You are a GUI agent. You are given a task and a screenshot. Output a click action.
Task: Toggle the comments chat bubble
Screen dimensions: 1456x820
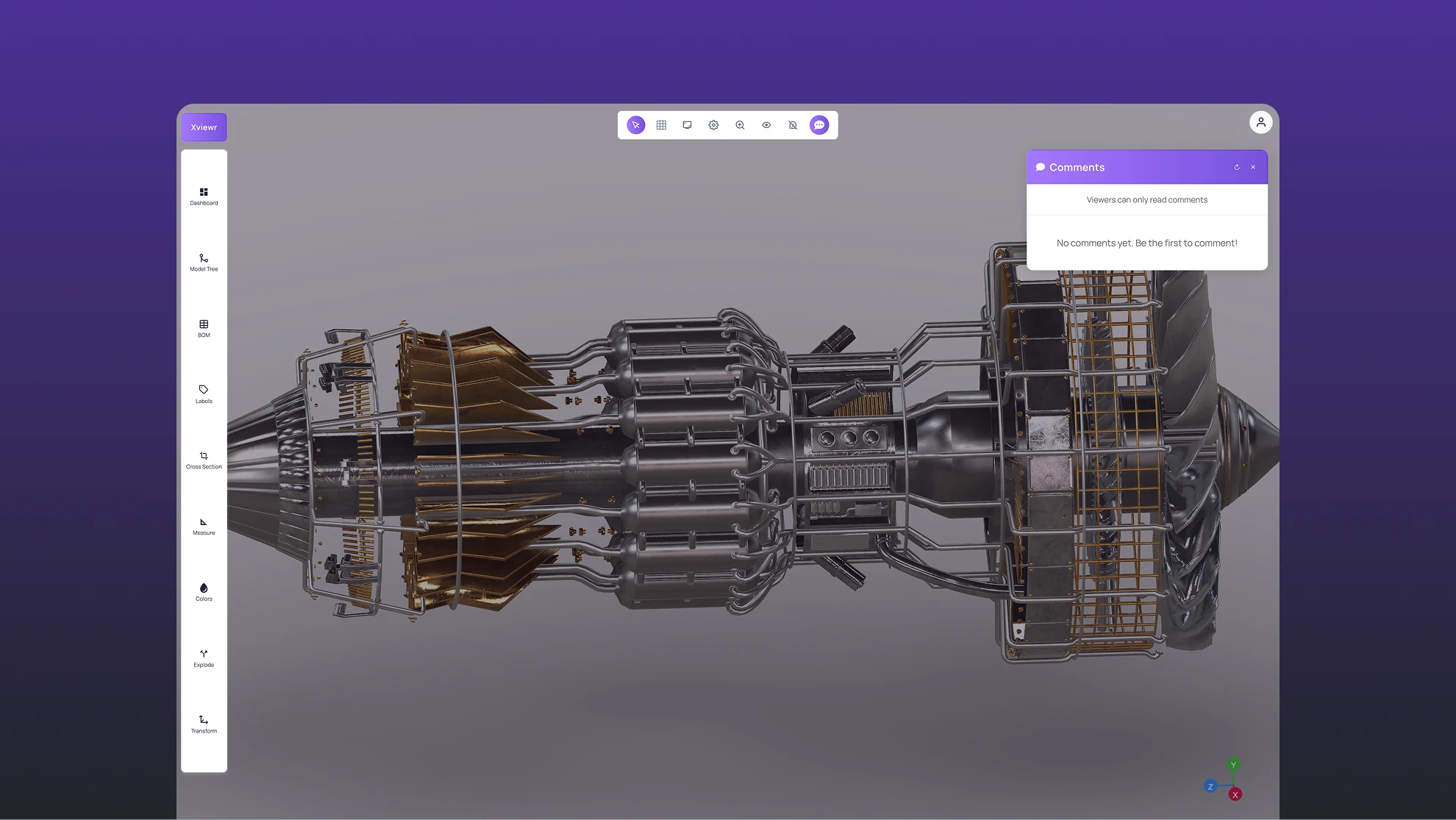[x=819, y=125]
